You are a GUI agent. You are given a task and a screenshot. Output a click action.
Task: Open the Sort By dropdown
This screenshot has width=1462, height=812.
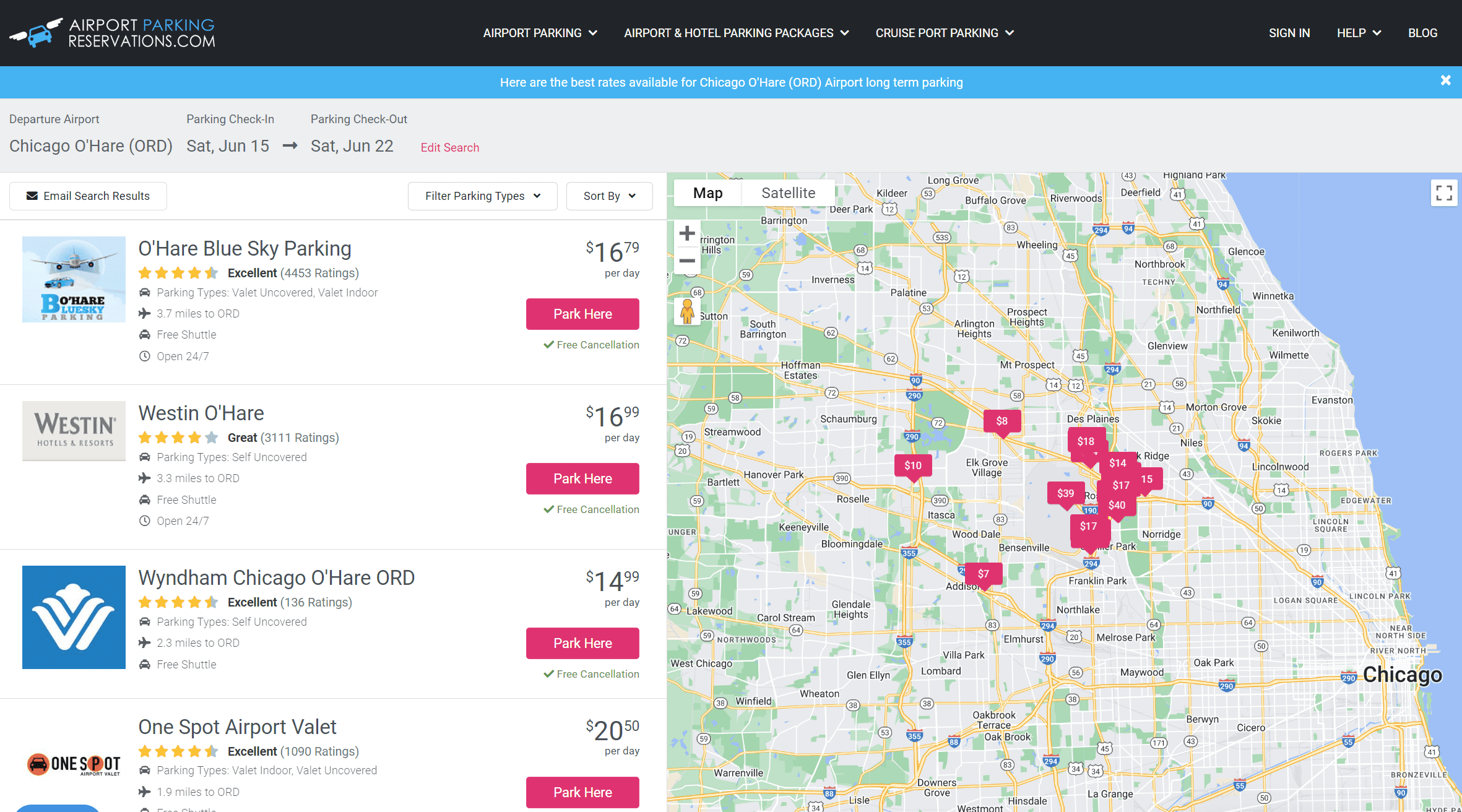(x=608, y=196)
